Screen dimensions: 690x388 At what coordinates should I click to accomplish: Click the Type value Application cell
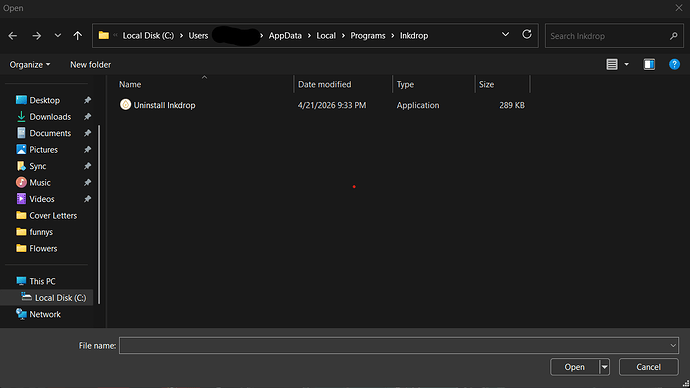[418, 105]
